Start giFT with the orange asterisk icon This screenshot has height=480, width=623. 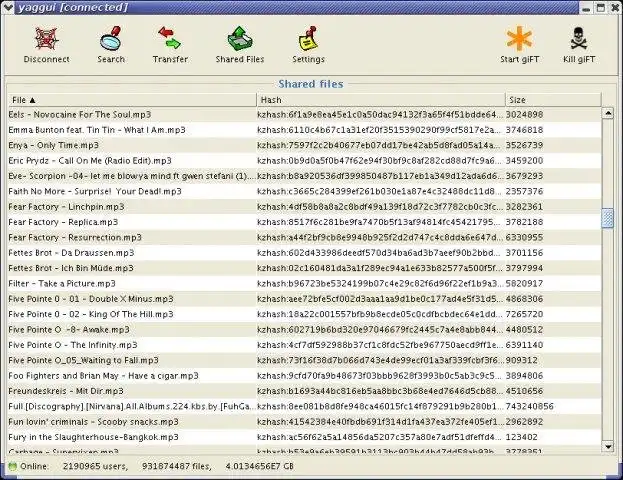pos(519,39)
